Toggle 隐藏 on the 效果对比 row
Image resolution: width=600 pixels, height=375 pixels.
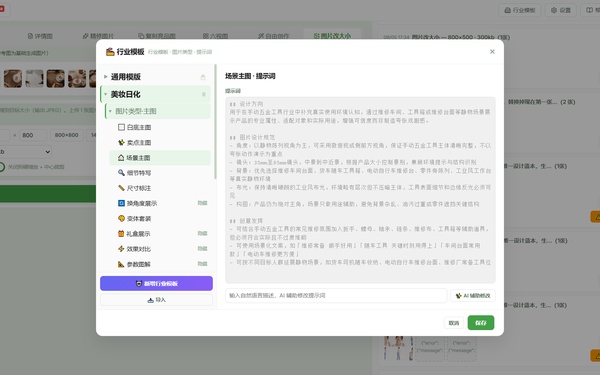coord(202,249)
